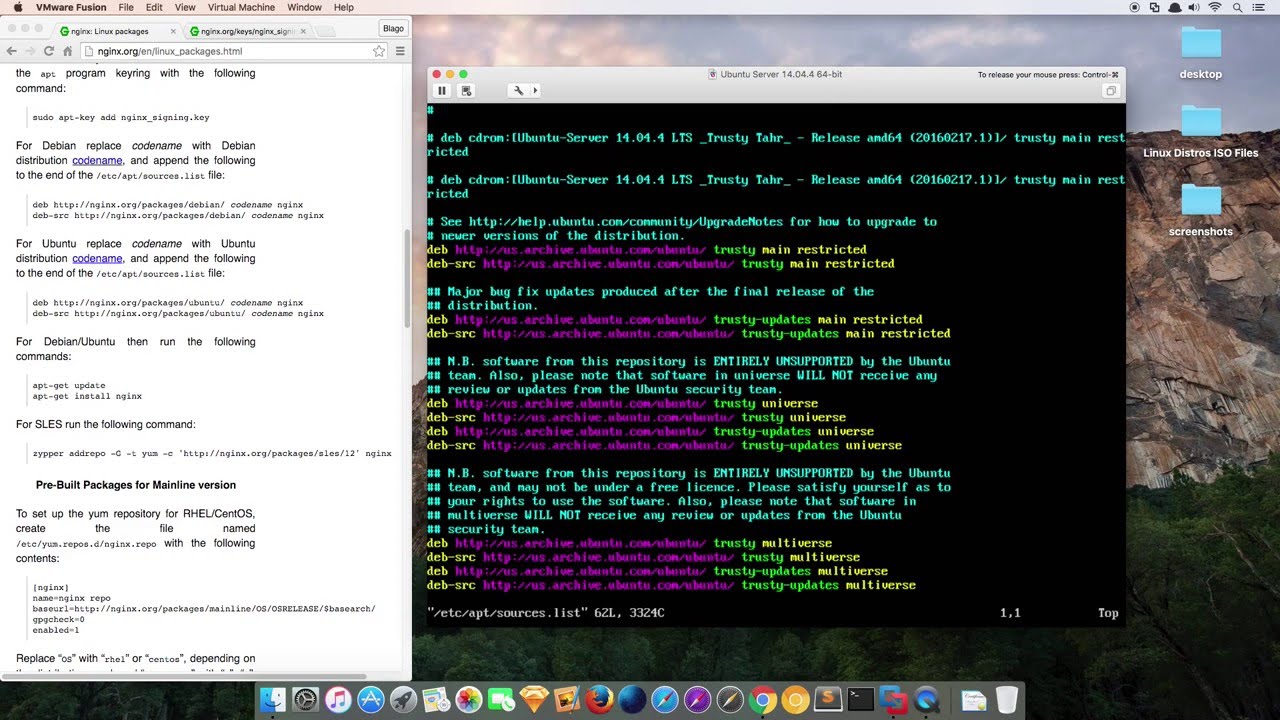The width and height of the screenshot is (1280, 720).
Task: Open the Chrome hamburger menu
Action: click(400, 51)
